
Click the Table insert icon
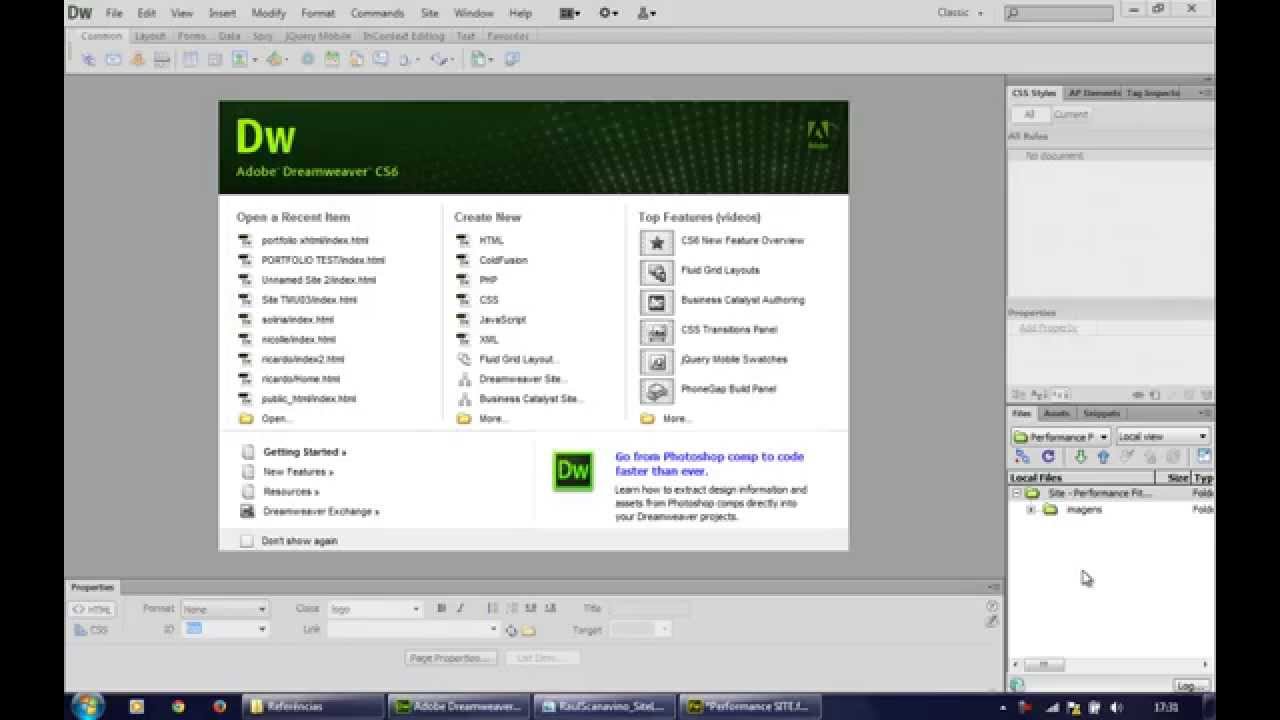point(190,60)
